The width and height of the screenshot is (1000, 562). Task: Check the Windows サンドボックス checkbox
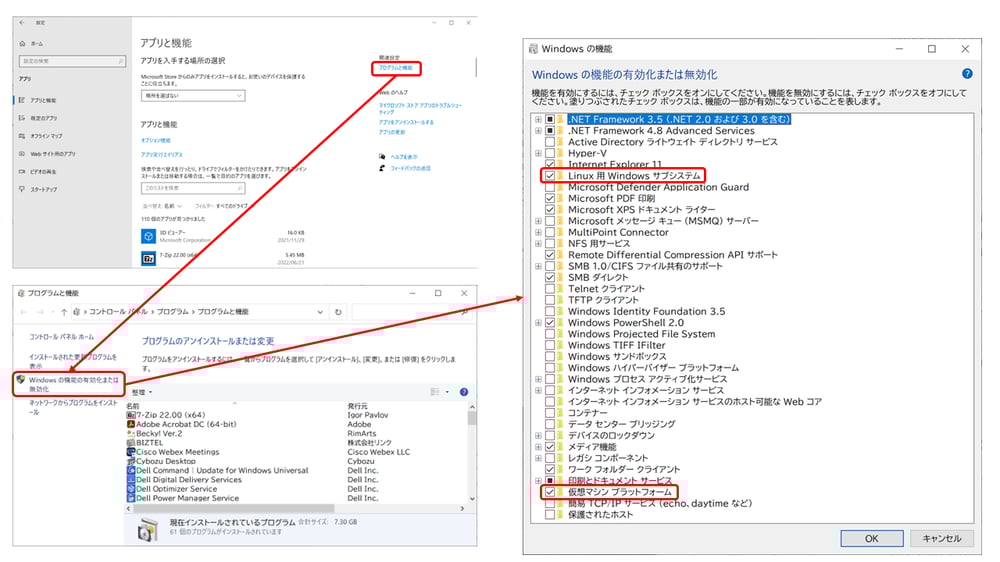point(550,357)
